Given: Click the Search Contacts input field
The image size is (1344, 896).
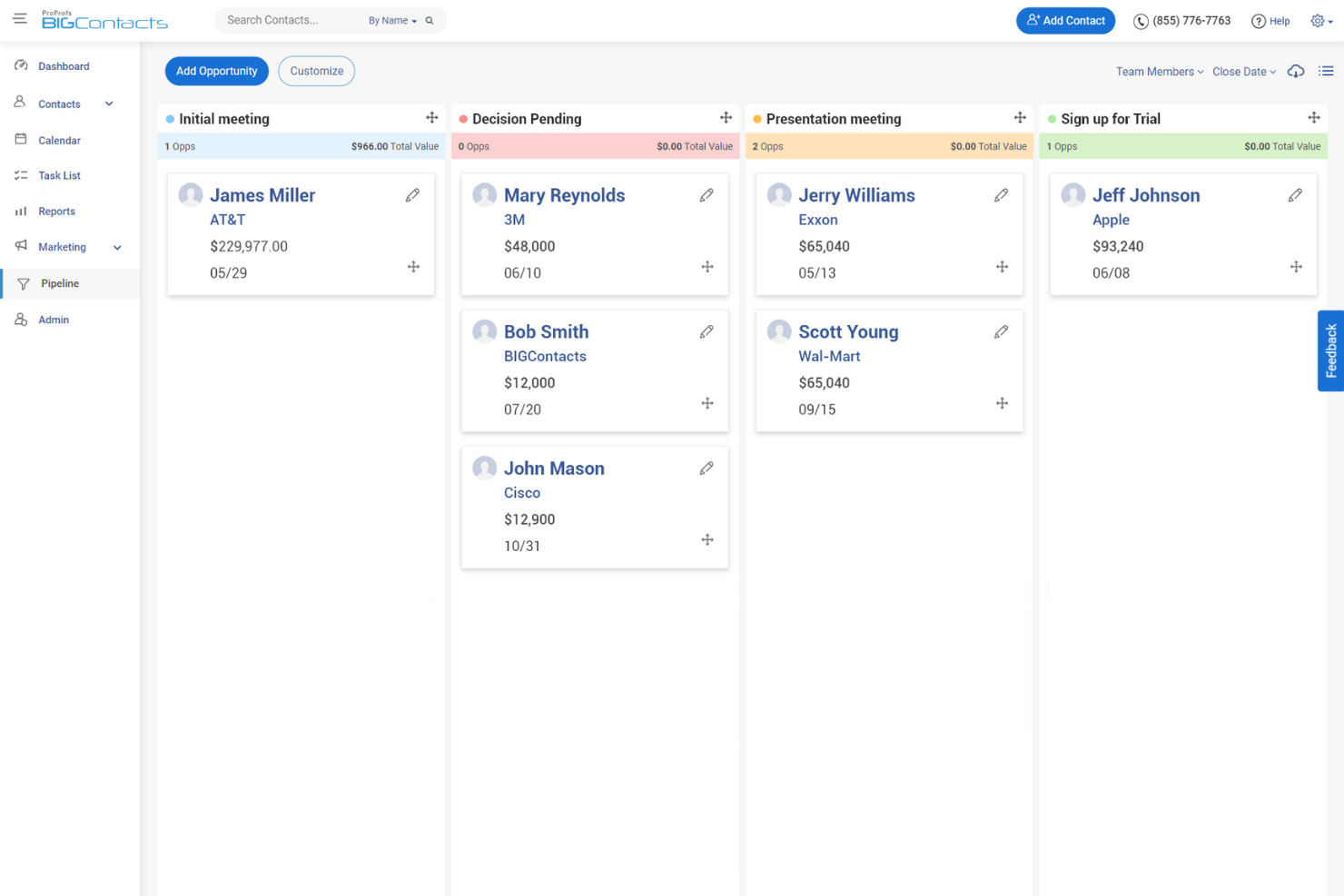Looking at the screenshot, I should tap(291, 20).
